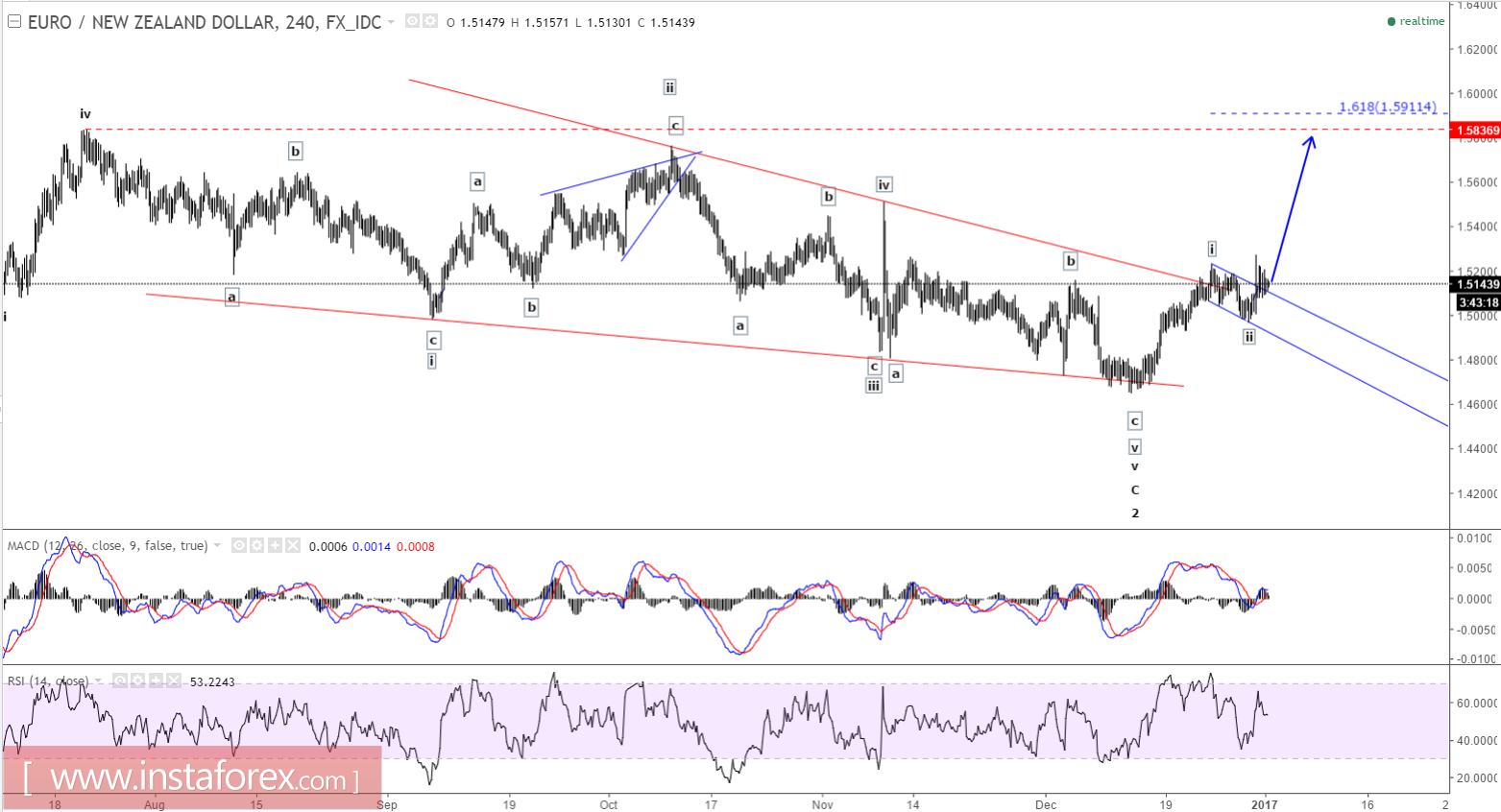This screenshot has width=1501, height=812.
Task: Delete the RSI indicator using its X icon
Action: tap(173, 681)
